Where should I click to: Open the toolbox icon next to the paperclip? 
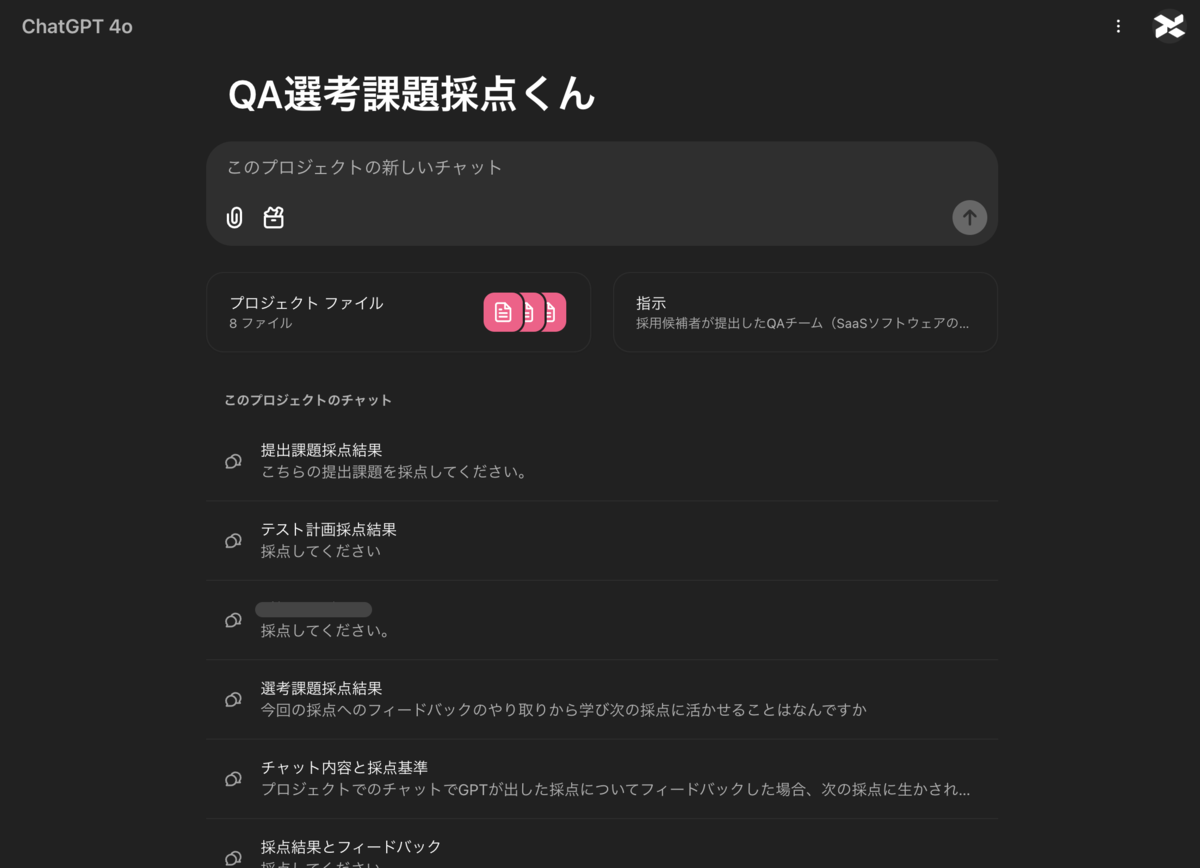pos(273,217)
